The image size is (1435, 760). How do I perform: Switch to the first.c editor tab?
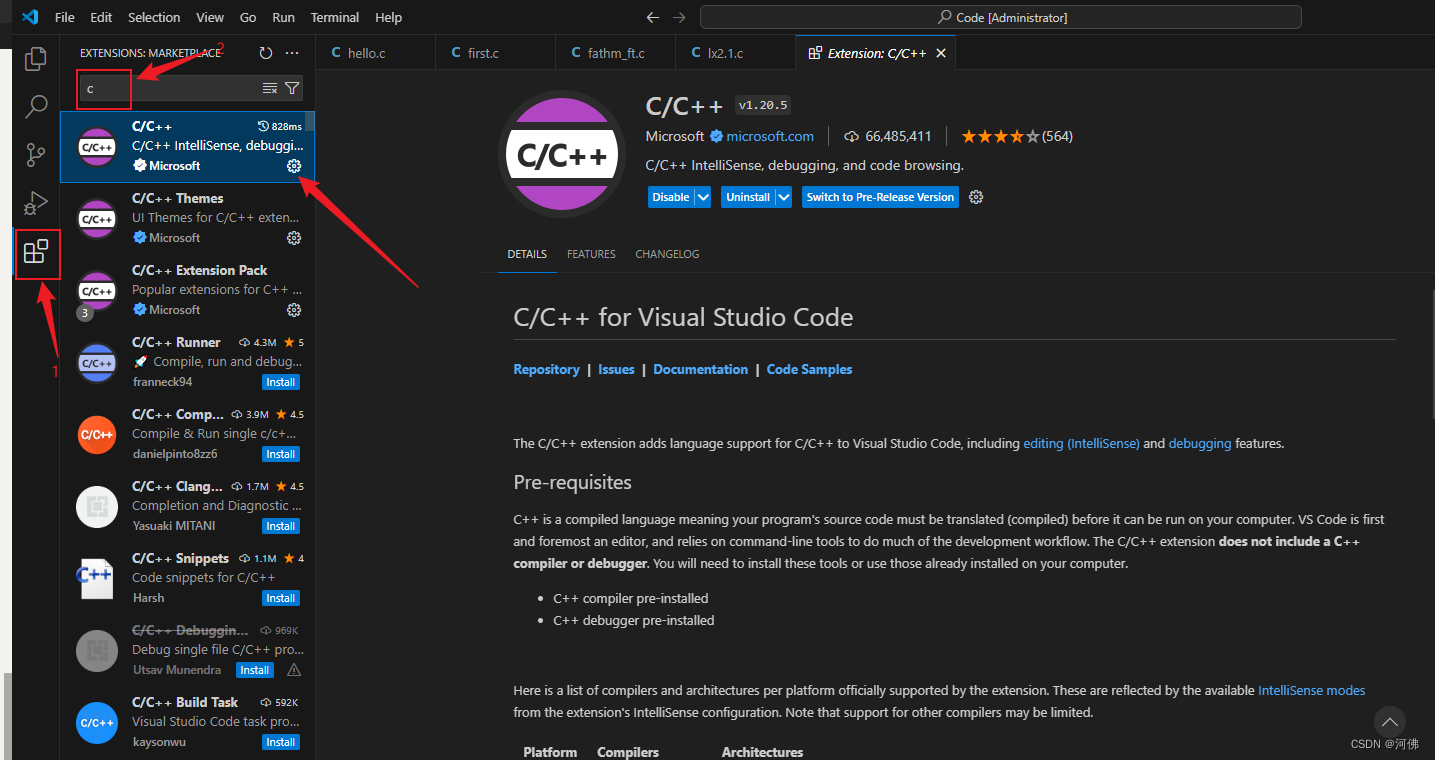pos(495,53)
